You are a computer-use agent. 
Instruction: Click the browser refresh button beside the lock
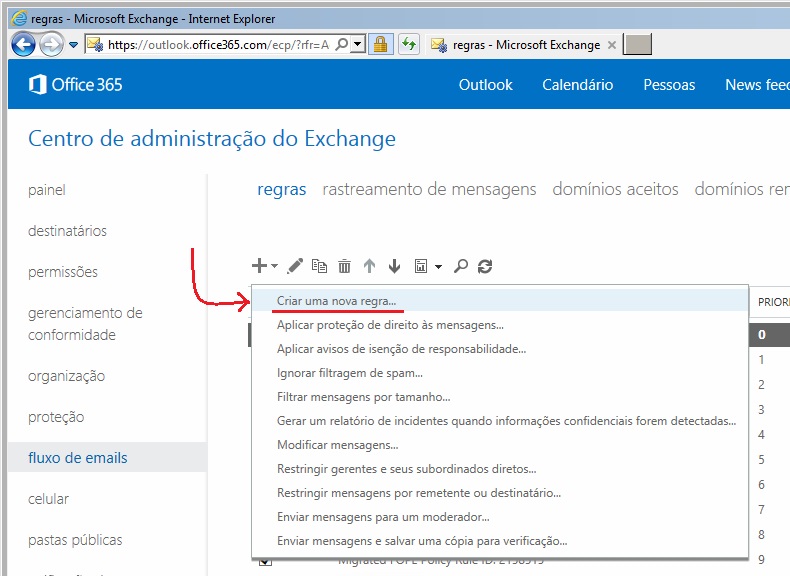(x=409, y=44)
